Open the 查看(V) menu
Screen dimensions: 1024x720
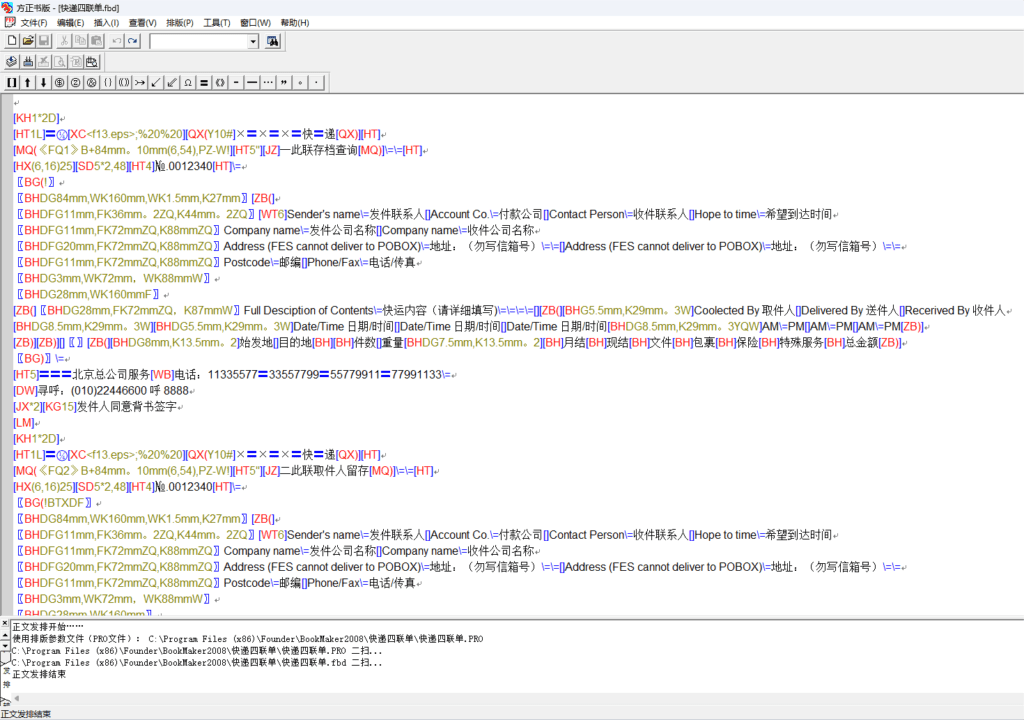pyautogui.click(x=142, y=23)
